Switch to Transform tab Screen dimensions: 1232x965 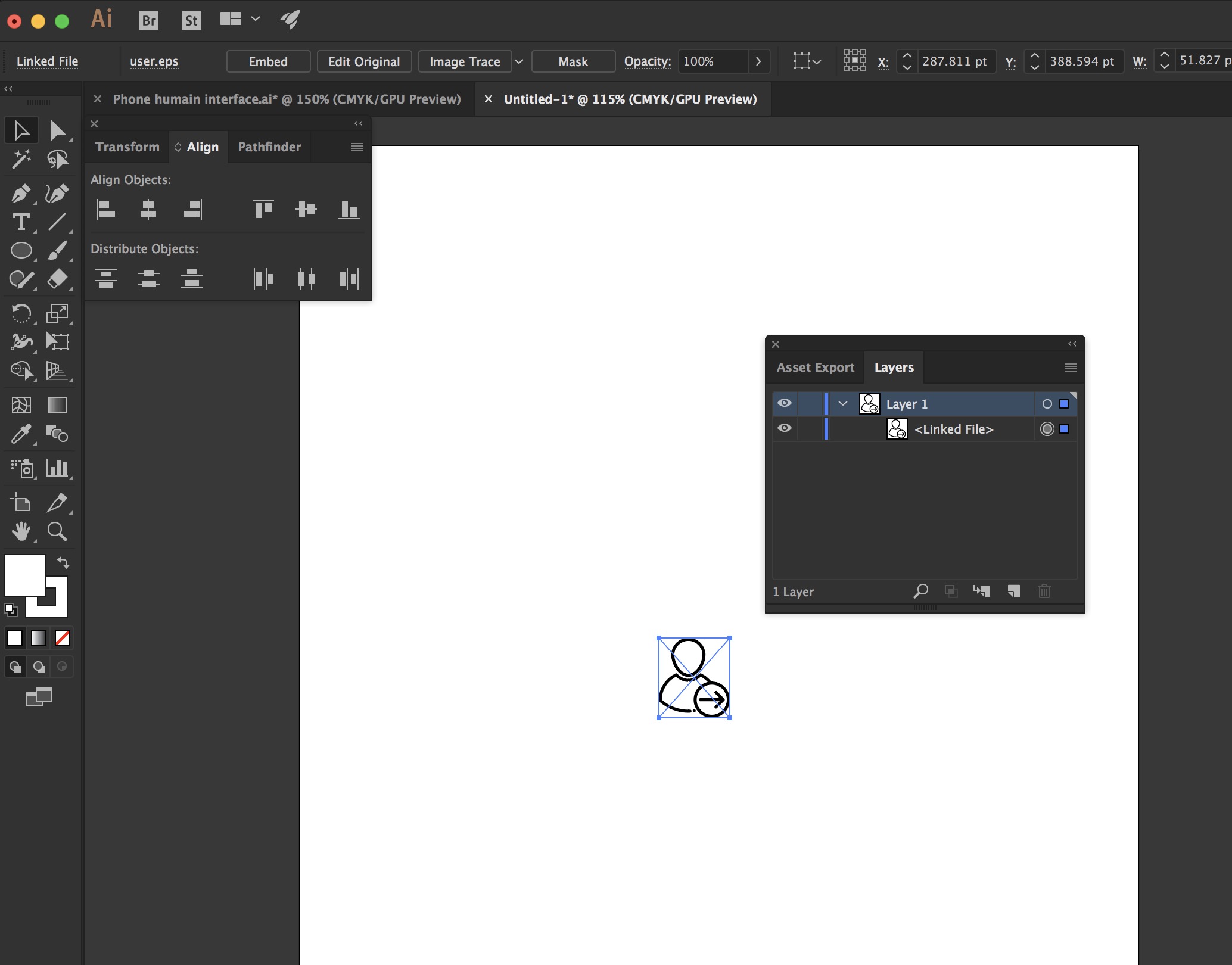pos(127,146)
